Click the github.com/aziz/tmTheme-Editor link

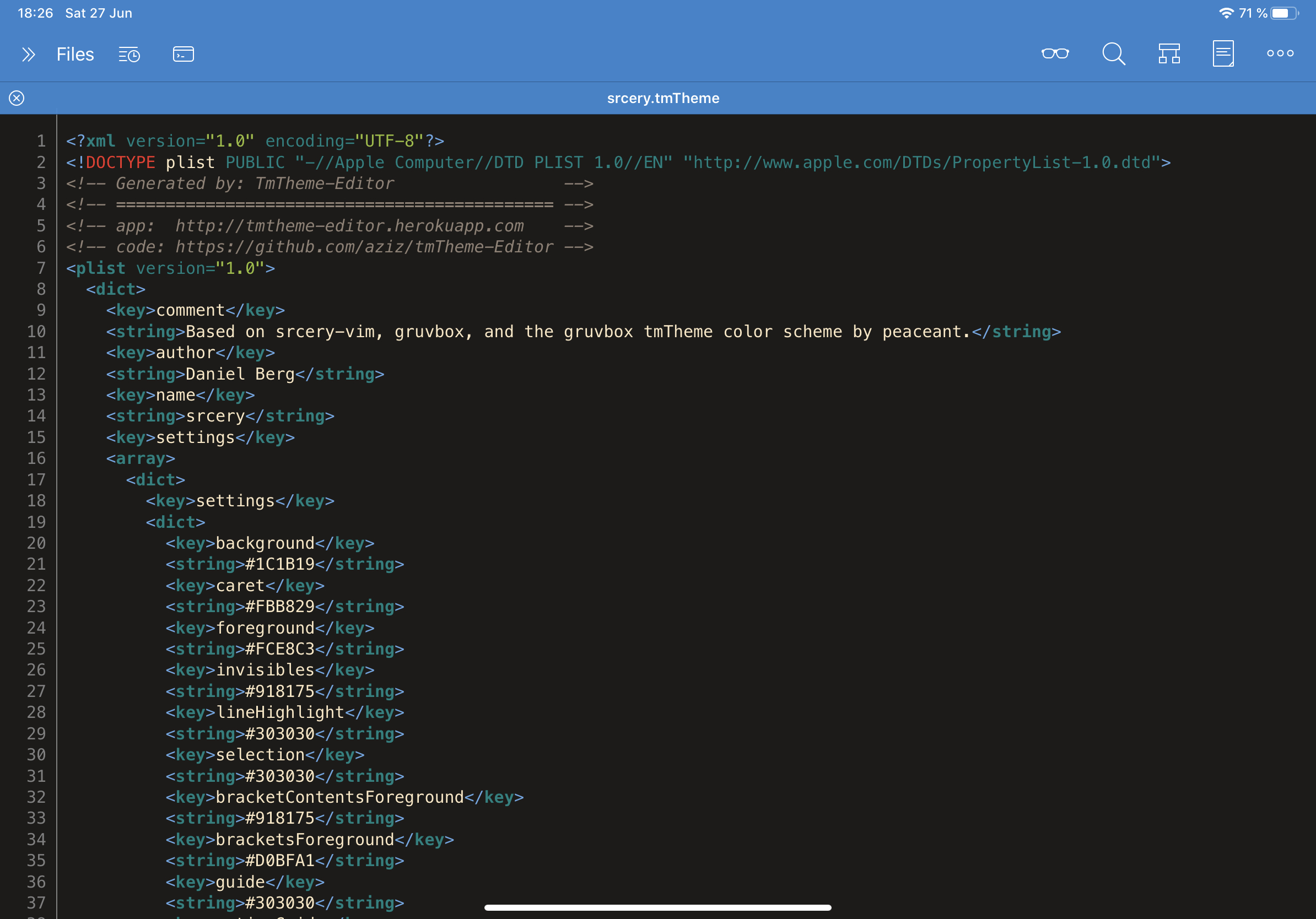pos(364,247)
